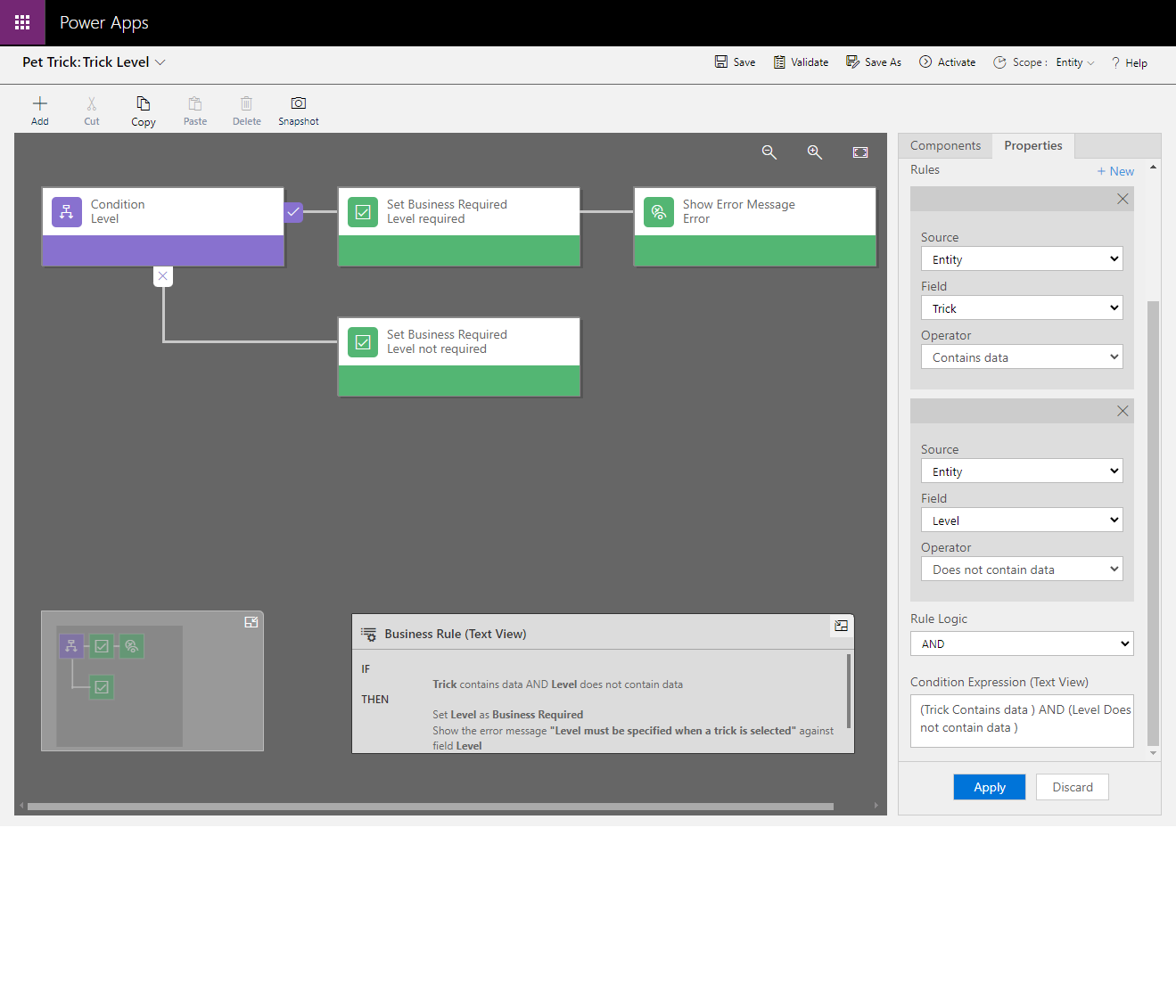
Task: Click the Cut scissors icon
Action: point(92,103)
